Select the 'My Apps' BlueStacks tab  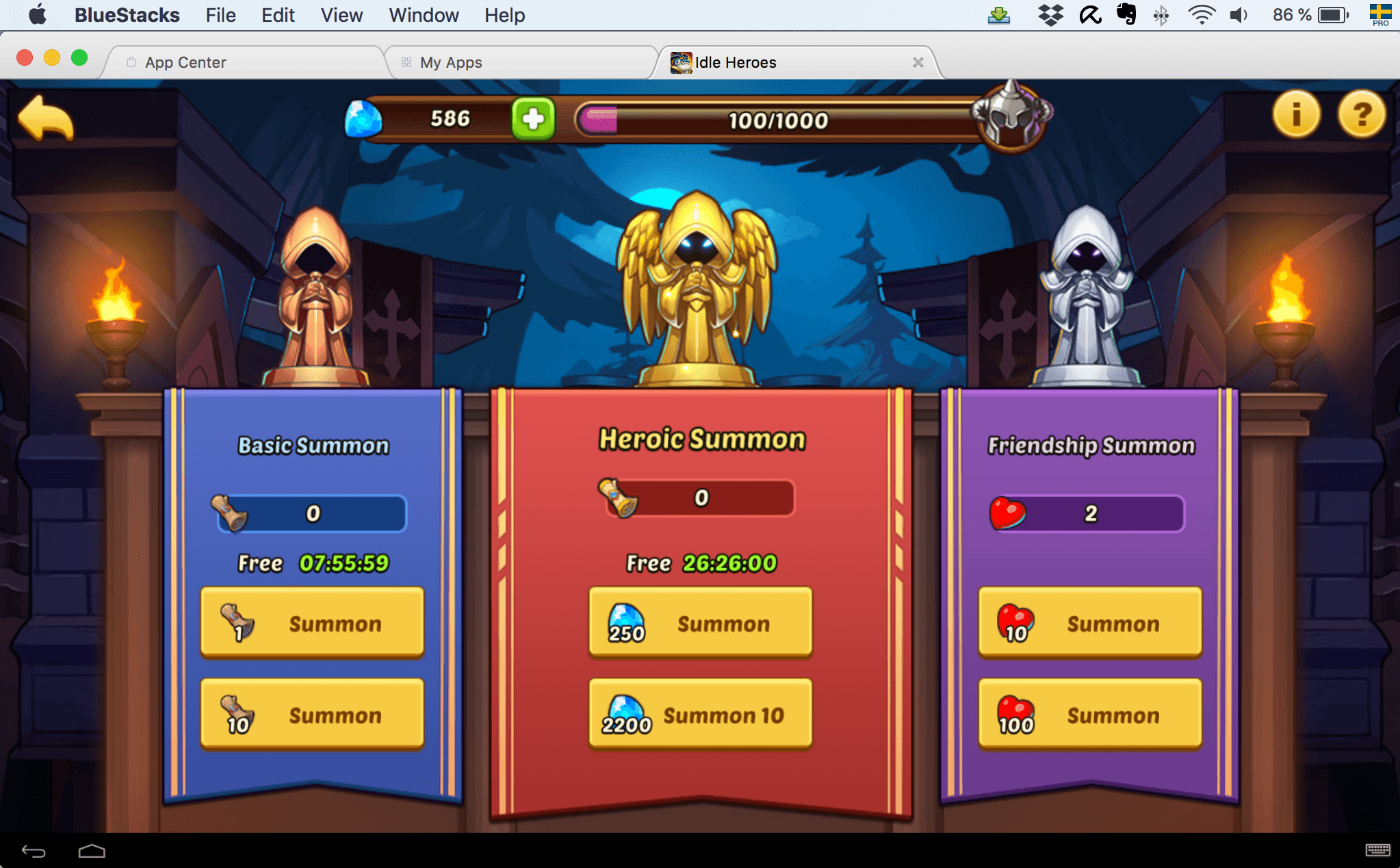449,62
